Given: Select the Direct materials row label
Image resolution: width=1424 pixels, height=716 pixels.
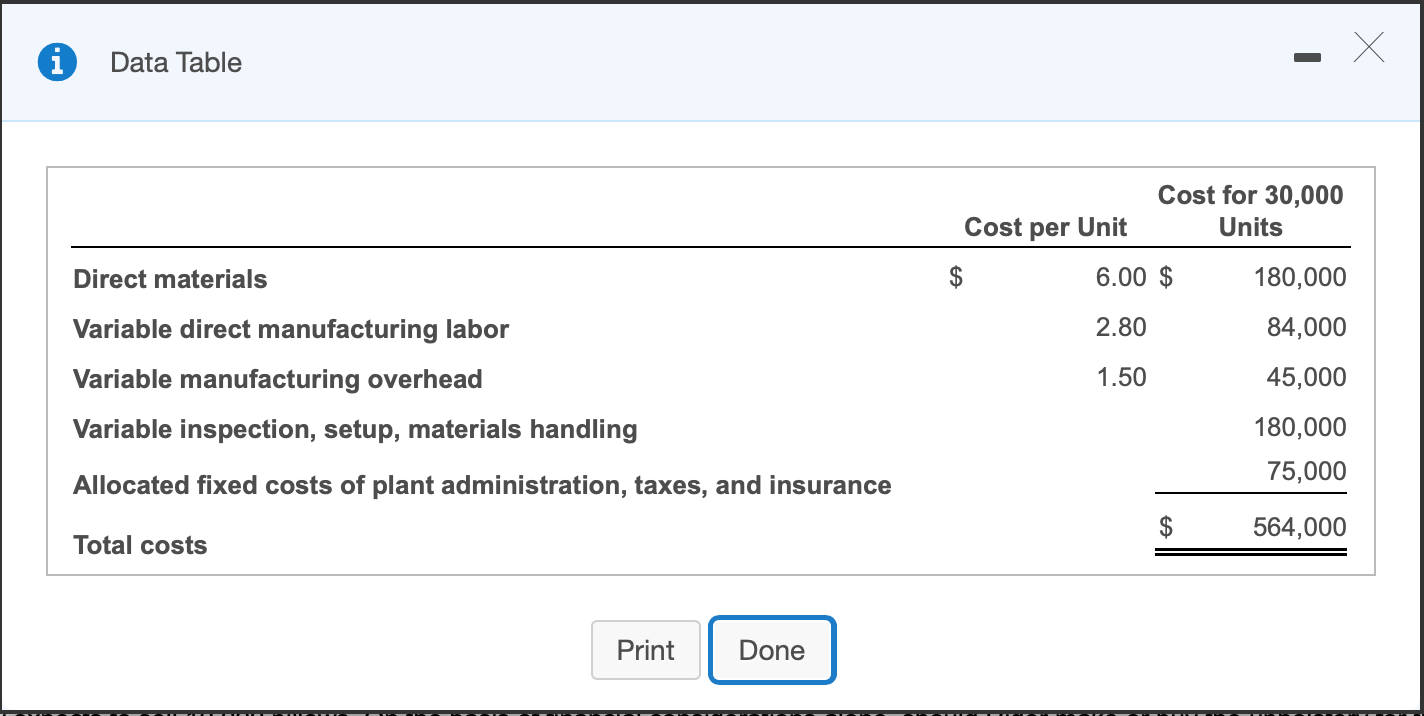Looking at the screenshot, I should point(169,279).
